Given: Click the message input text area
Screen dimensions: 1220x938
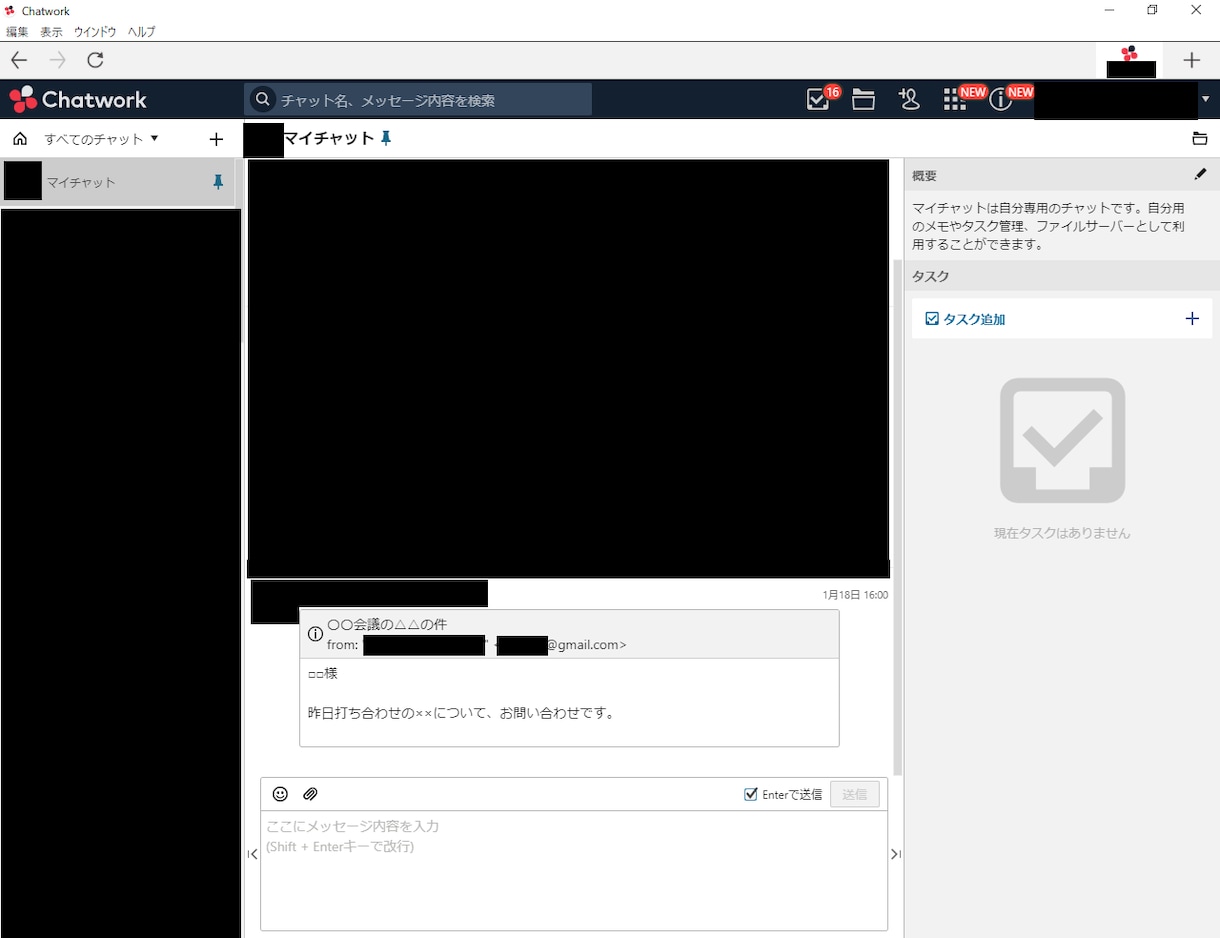Looking at the screenshot, I should coord(574,870).
